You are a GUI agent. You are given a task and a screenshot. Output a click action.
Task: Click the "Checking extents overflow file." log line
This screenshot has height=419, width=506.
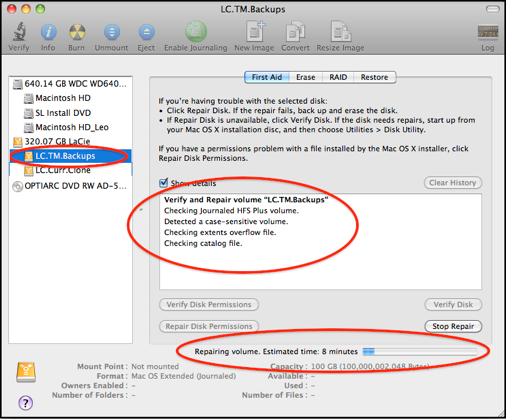220,232
